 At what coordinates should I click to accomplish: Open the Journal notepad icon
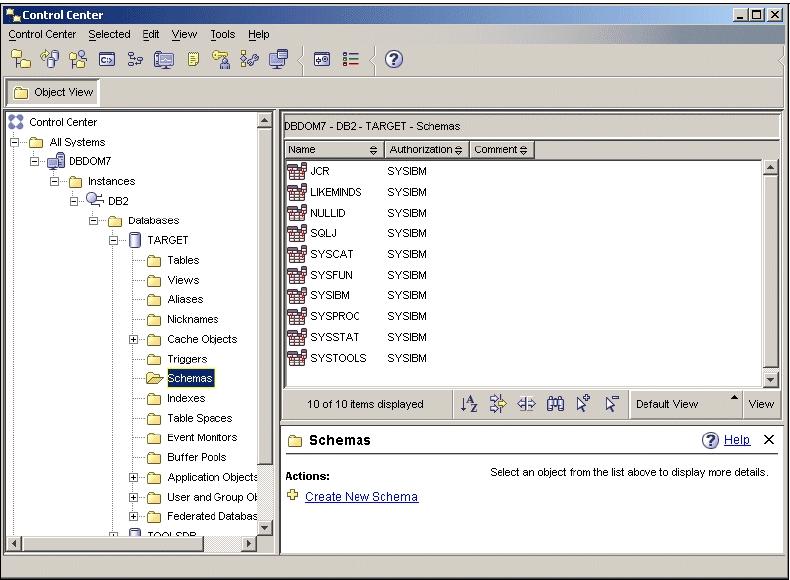(x=193, y=59)
